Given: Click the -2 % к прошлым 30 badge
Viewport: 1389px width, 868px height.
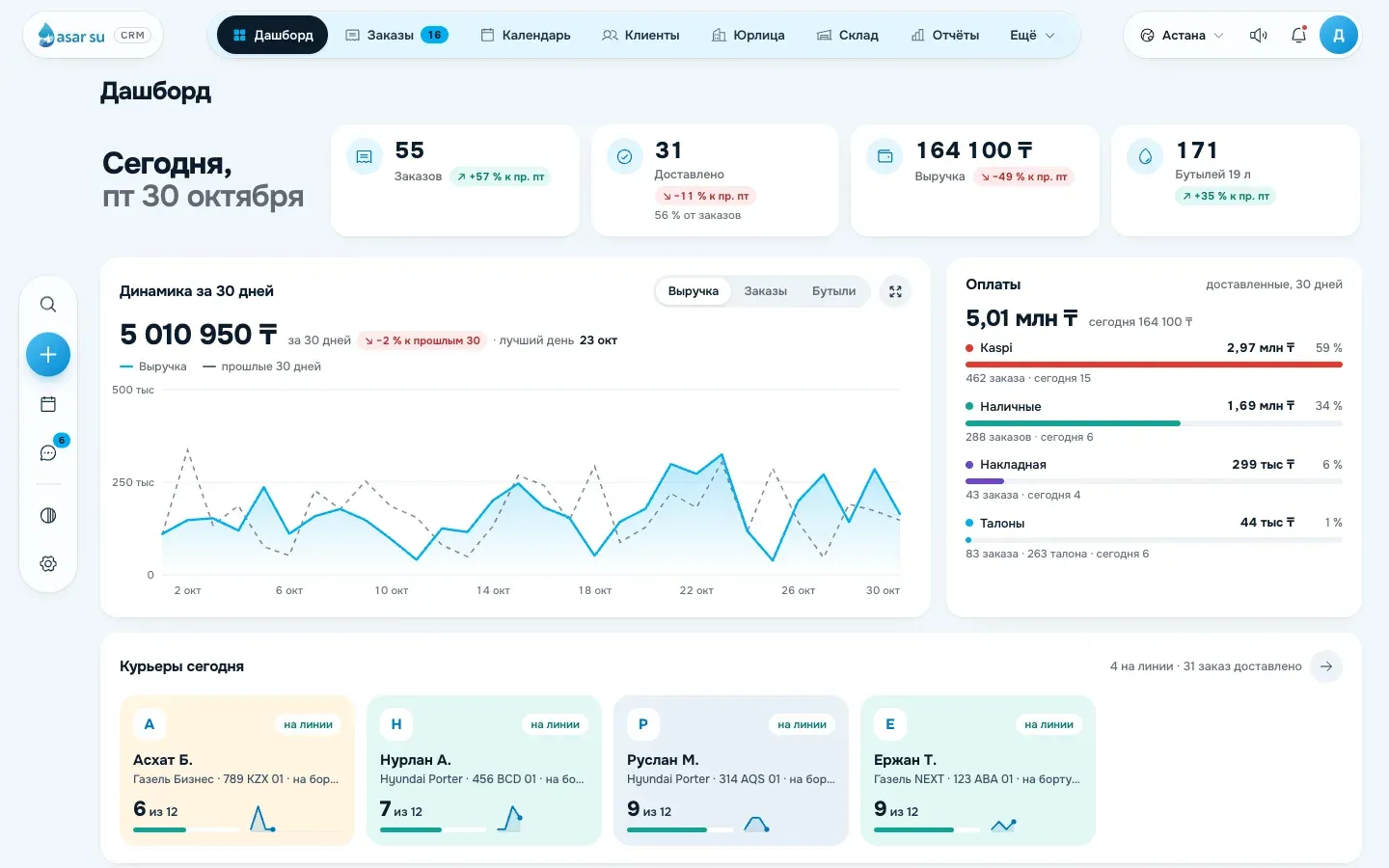Looking at the screenshot, I should [x=422, y=340].
